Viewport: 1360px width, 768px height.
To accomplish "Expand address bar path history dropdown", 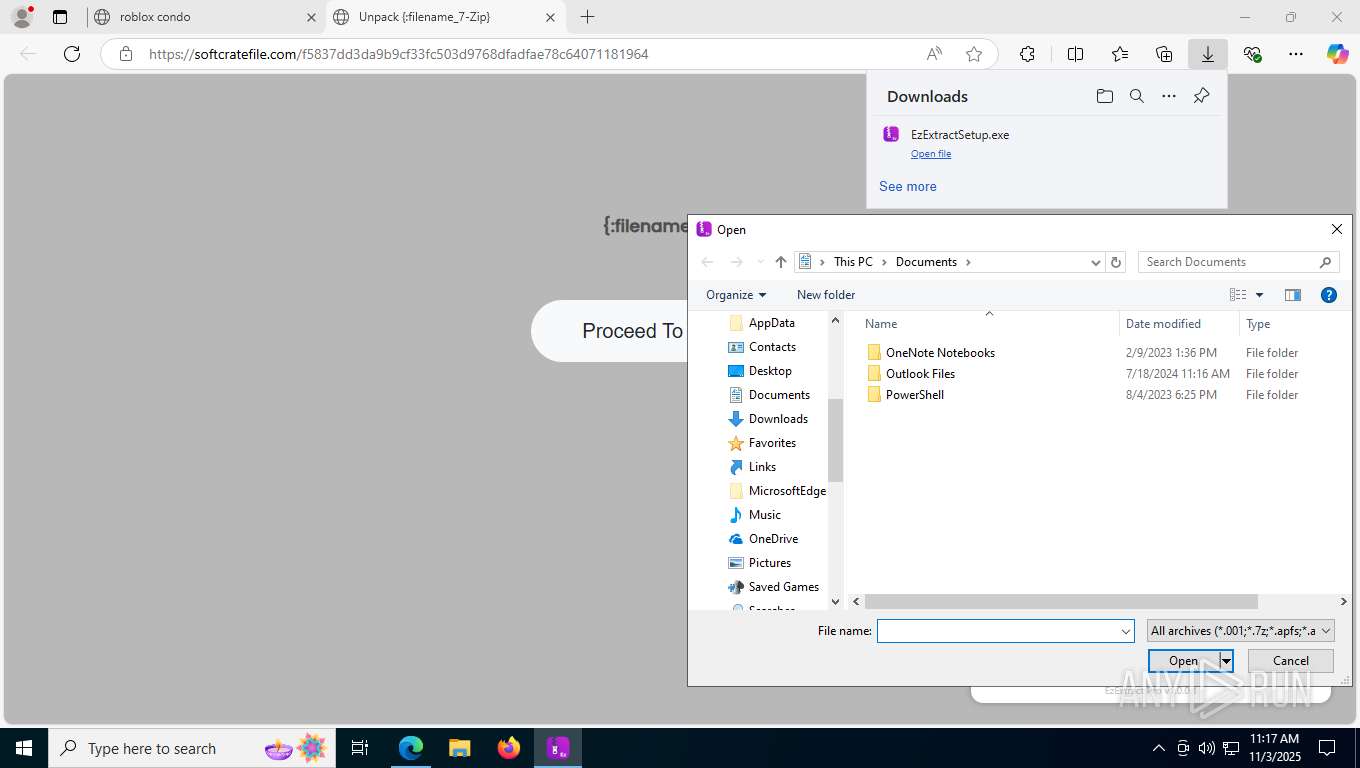I will pyautogui.click(x=1095, y=262).
